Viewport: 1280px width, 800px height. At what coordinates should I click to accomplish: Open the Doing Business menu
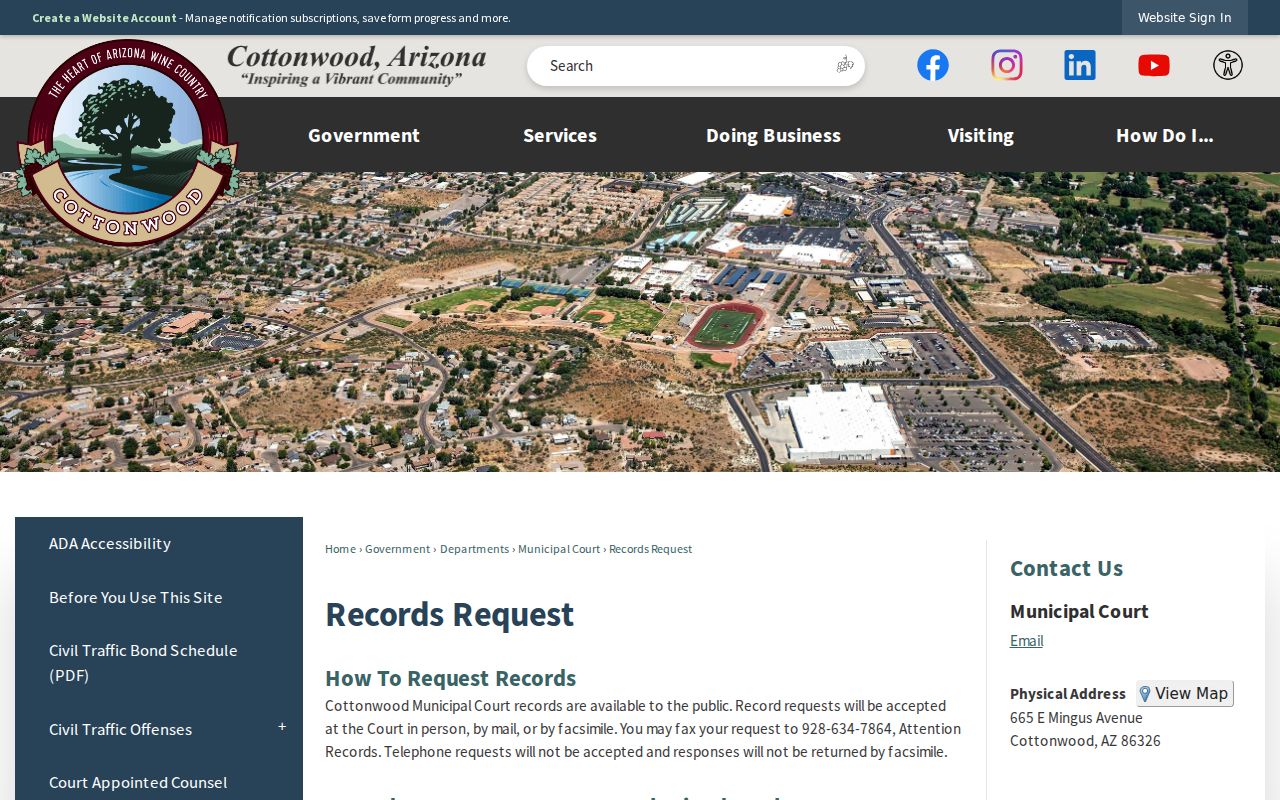(773, 135)
